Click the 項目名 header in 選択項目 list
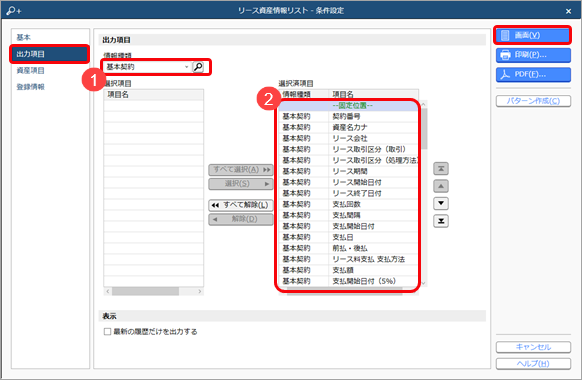 154,95
